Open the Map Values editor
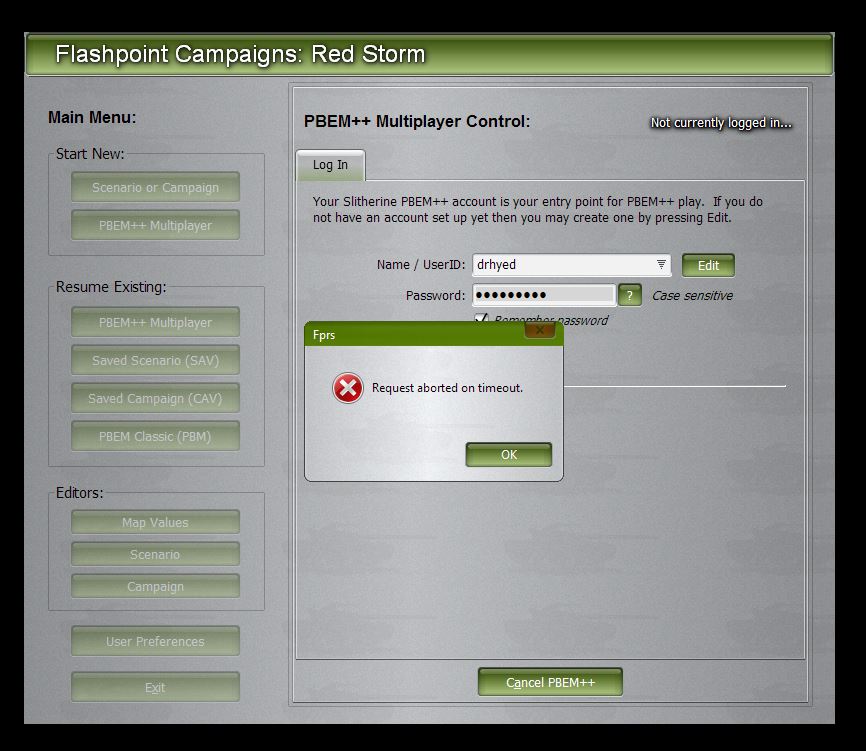 coord(155,522)
